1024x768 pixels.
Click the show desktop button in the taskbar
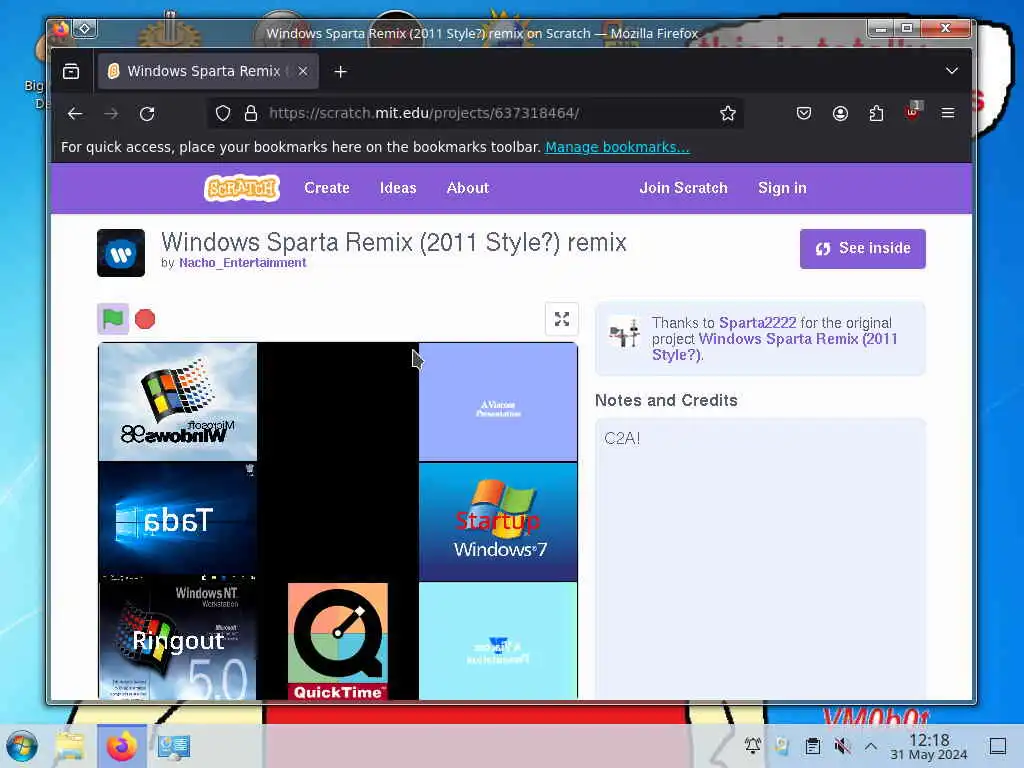(x=998, y=746)
